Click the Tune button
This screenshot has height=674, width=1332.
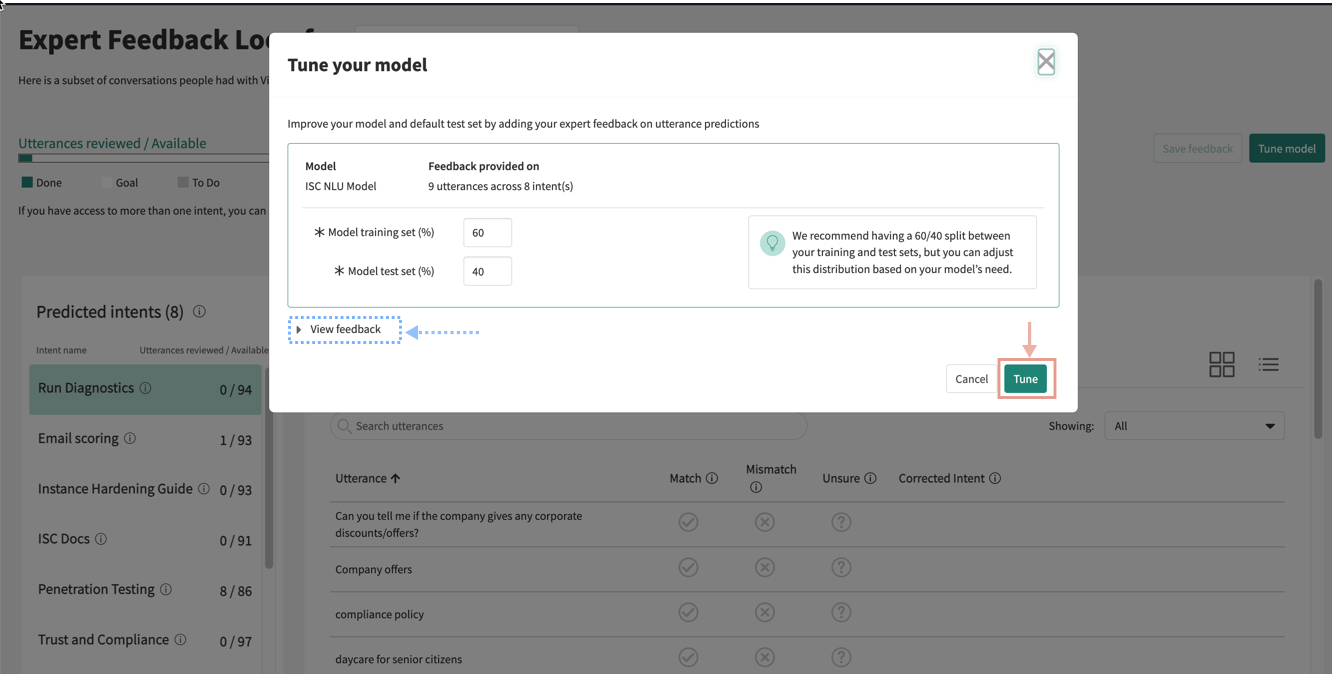1025,379
